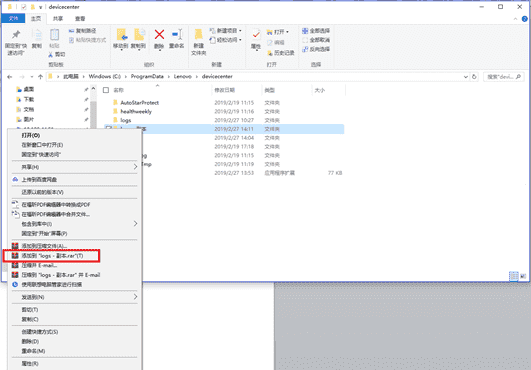Viewport: 531px width, 370px height.
Task: Select the 主页 ribbon tab
Action: coord(36,19)
